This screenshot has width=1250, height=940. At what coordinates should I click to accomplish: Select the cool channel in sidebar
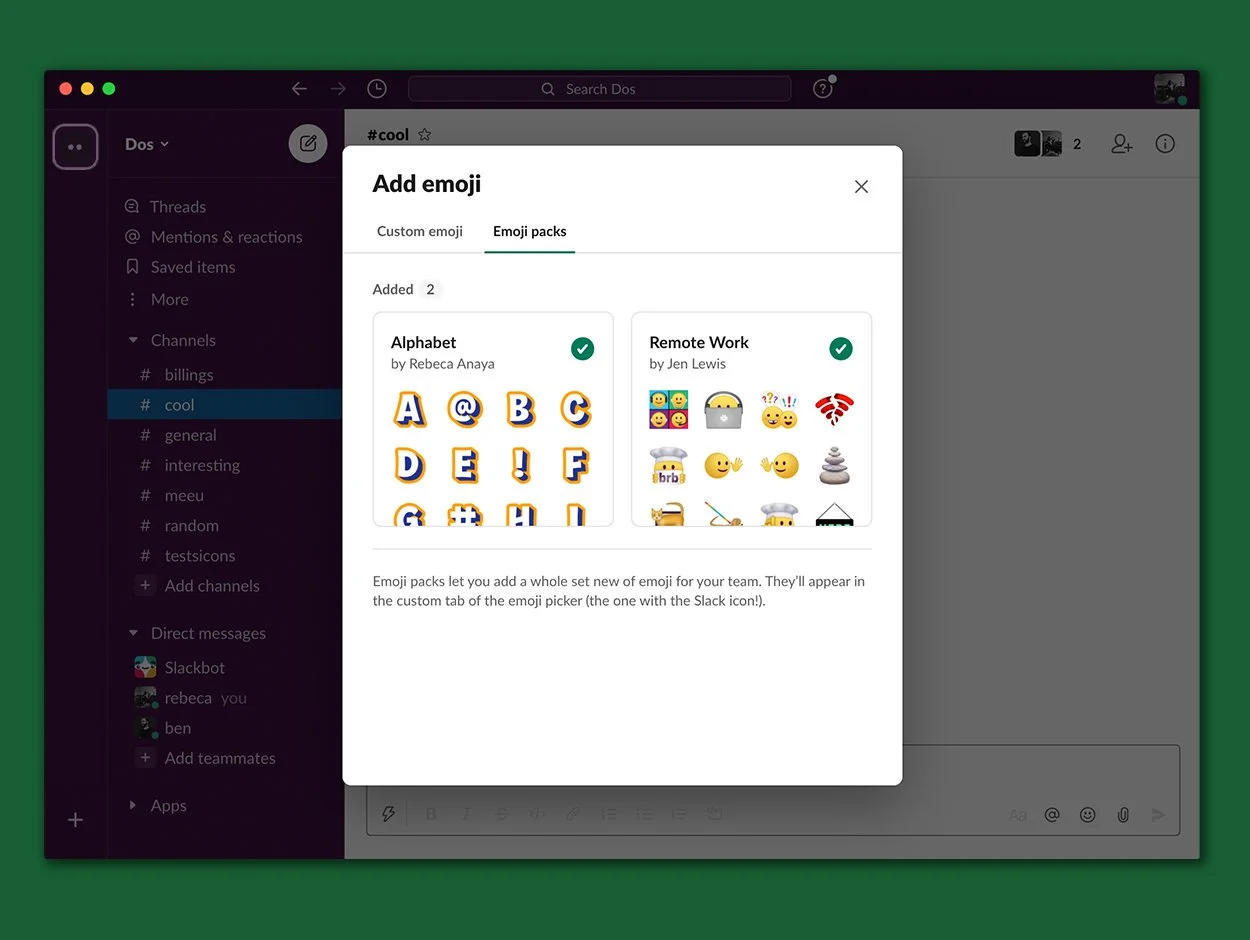225,405
